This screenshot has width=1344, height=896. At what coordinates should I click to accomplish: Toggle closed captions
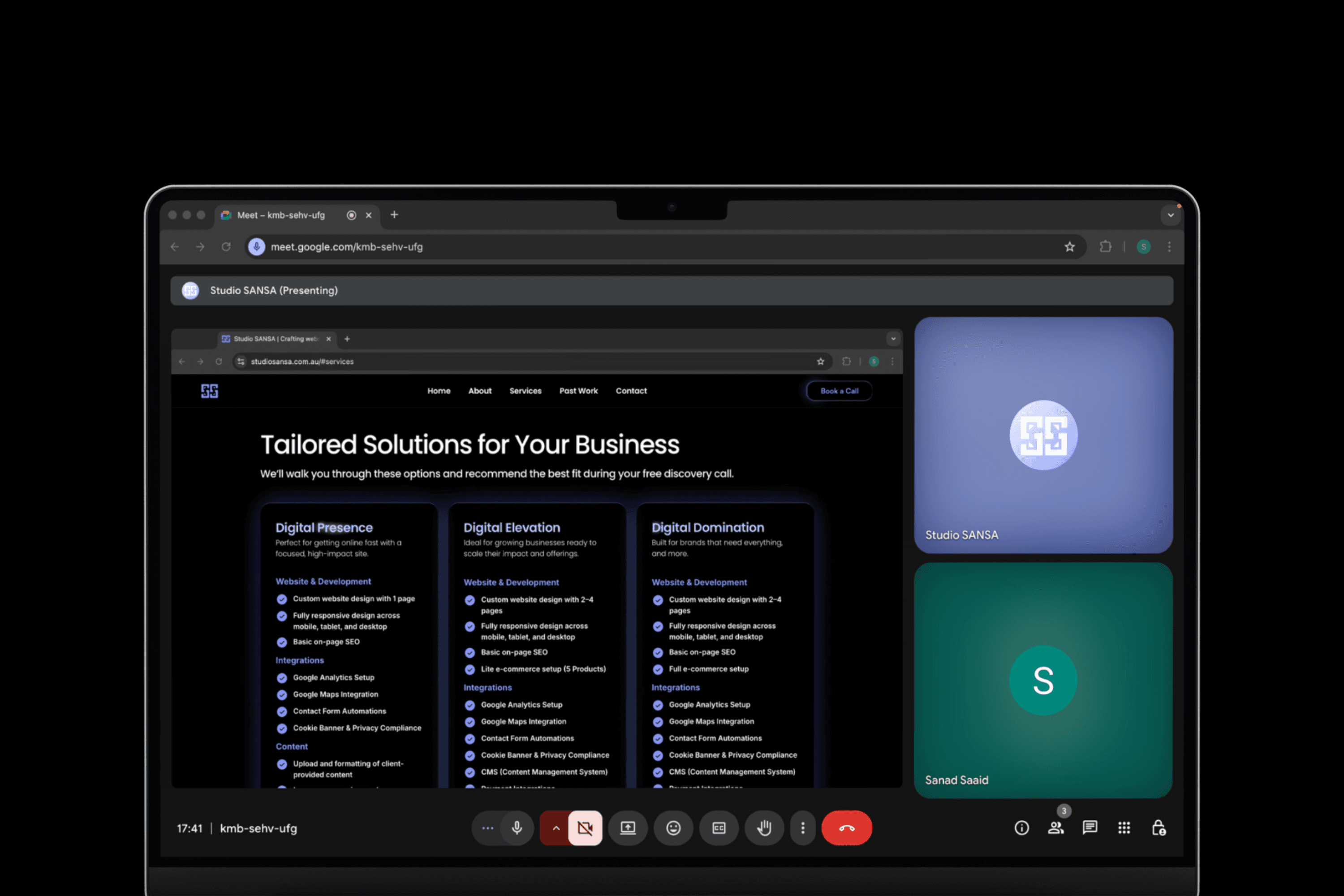[719, 828]
